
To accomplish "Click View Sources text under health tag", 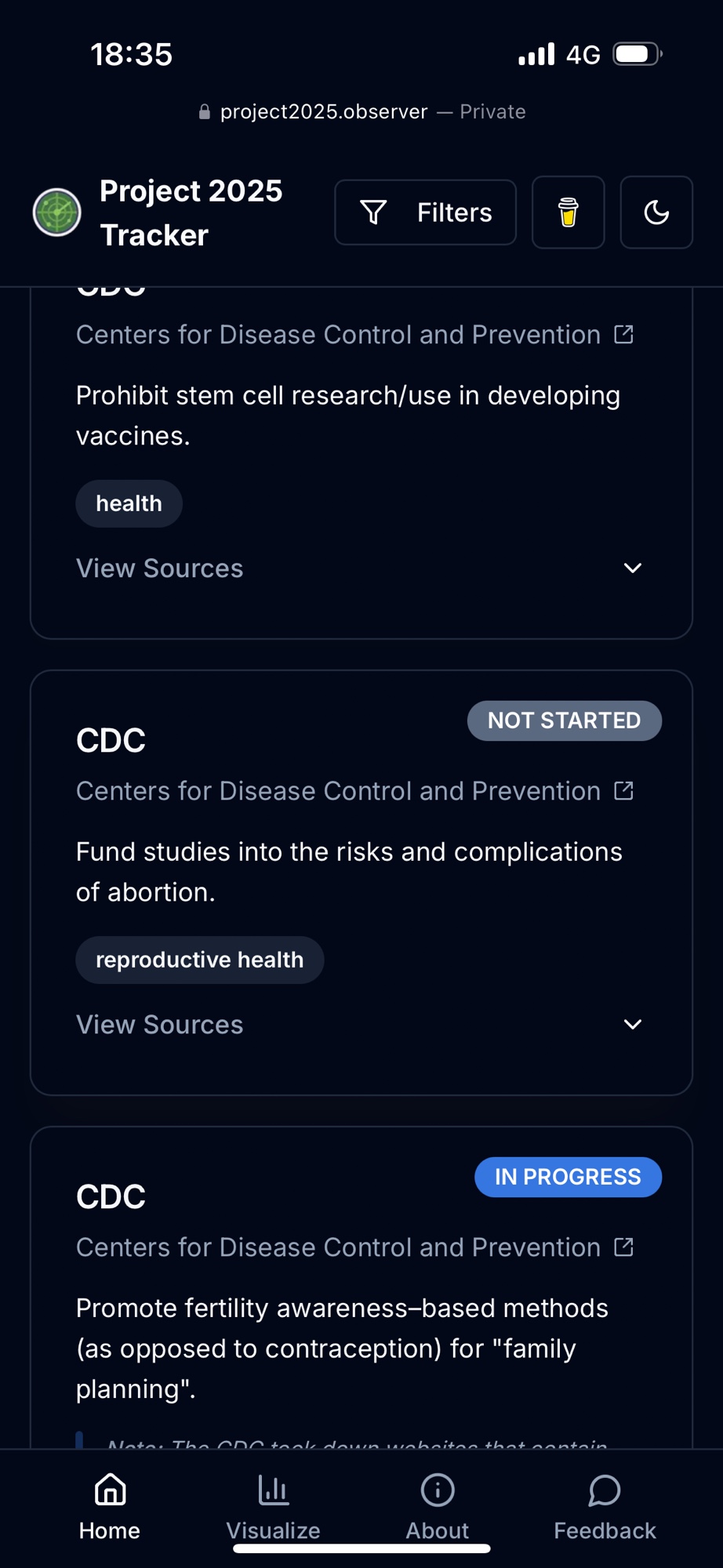I will pos(160,568).
